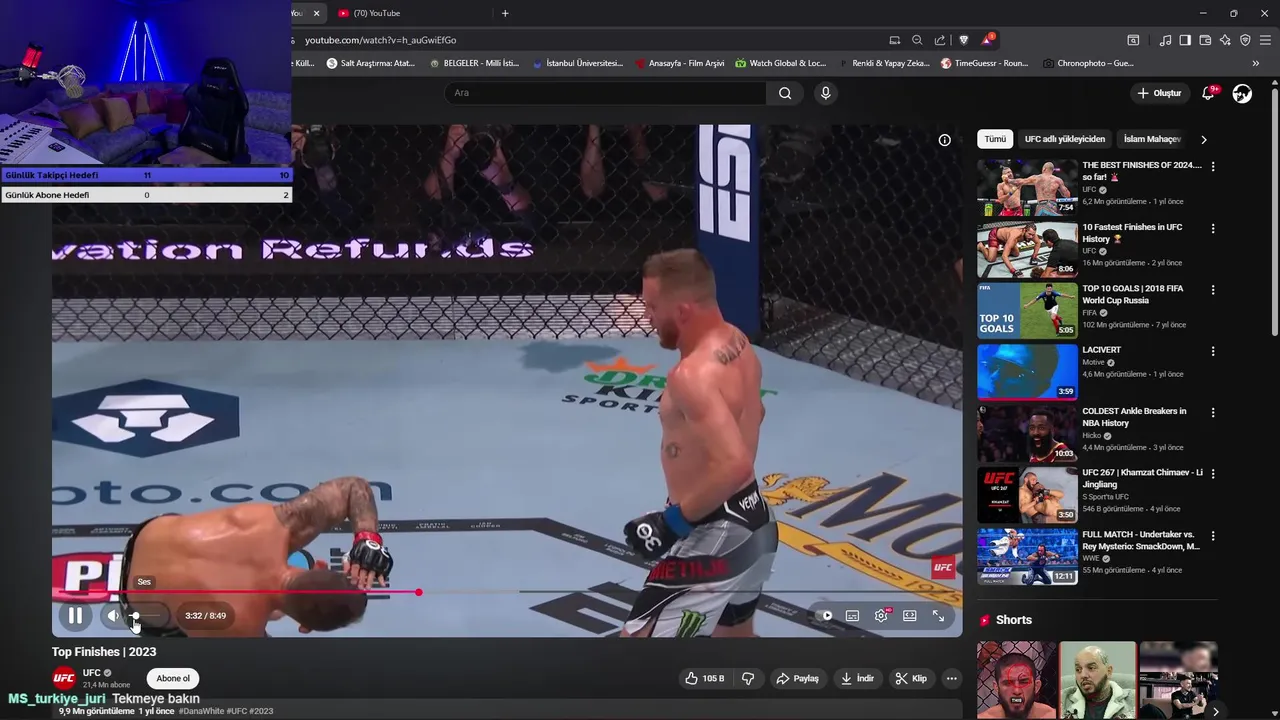Toggle subtitles with the captions icon

[852, 616]
